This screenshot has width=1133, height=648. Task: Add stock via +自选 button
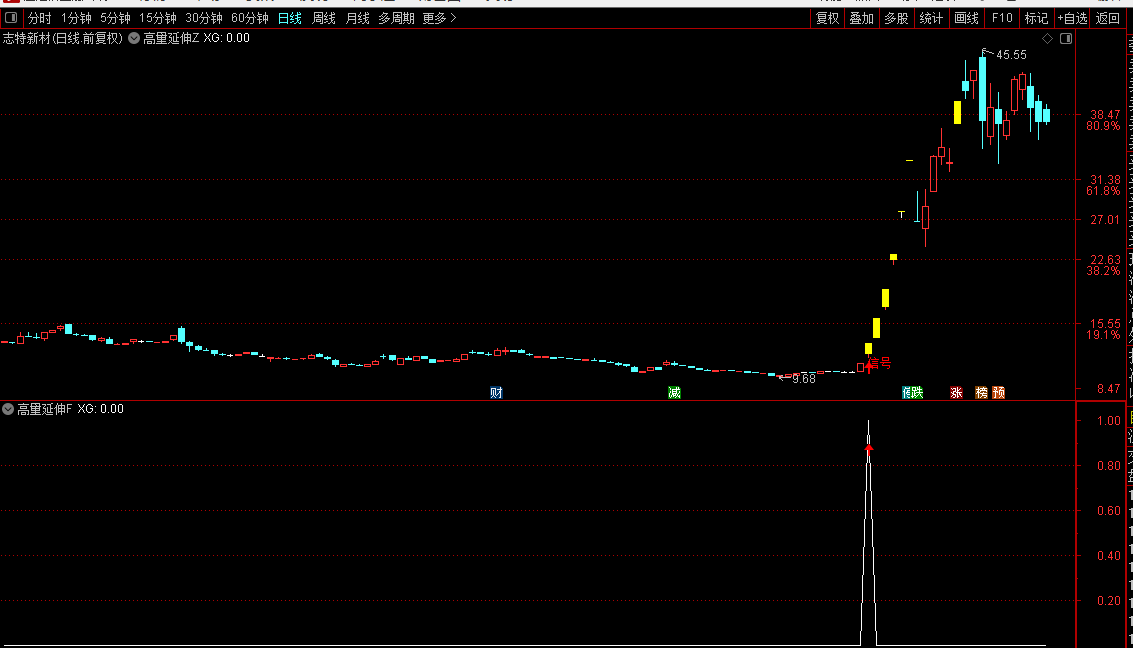click(x=1072, y=18)
